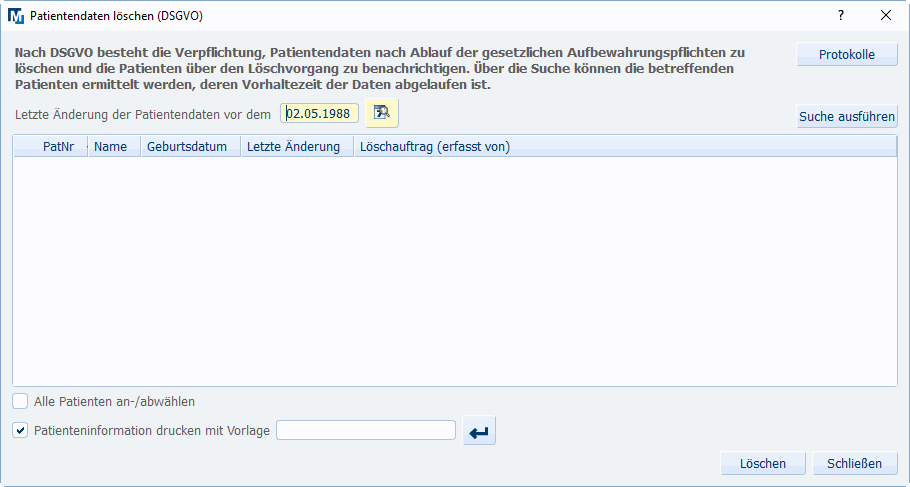Open help with the question mark button
910x487 pixels.
click(841, 16)
